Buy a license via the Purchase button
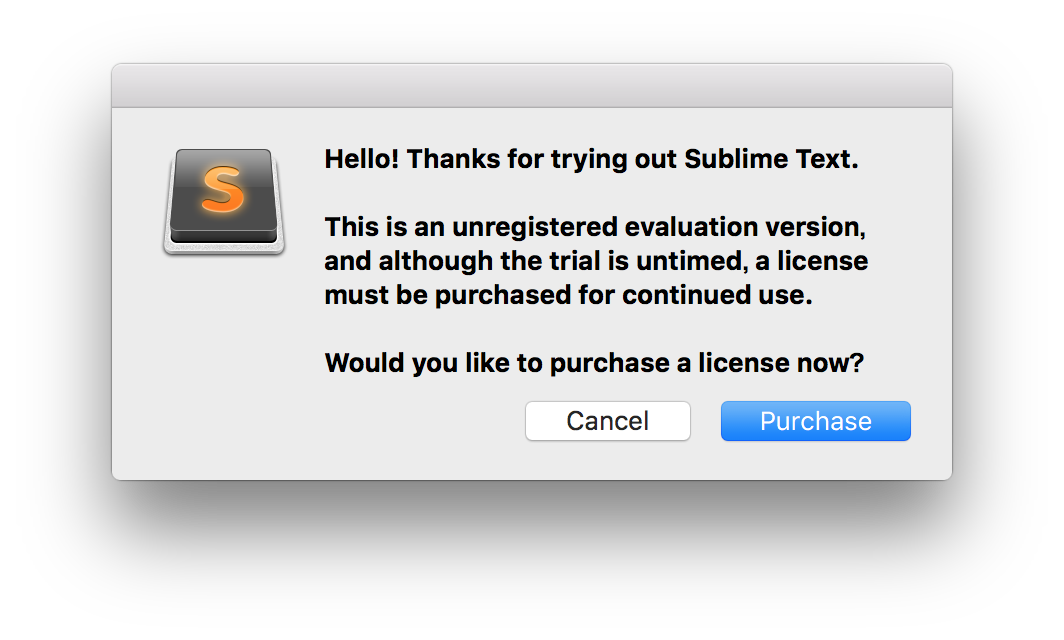Screen dimensions: 1064x640 pyautogui.click(x=816, y=421)
